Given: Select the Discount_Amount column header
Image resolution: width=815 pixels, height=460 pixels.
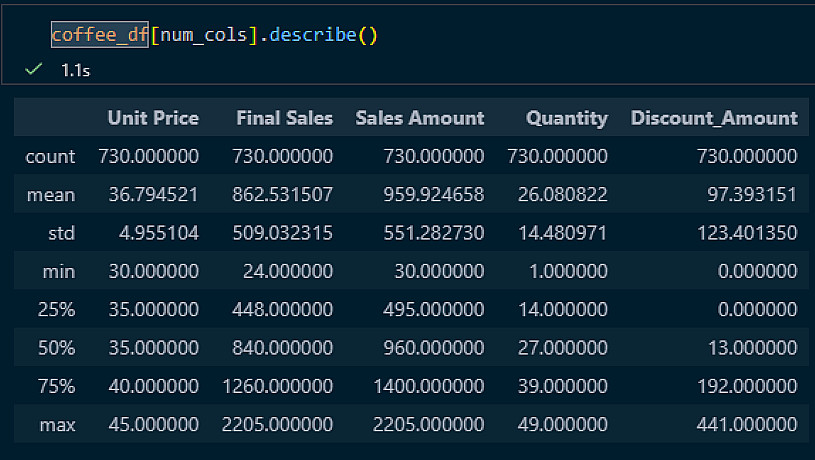Looking at the screenshot, I should click(x=714, y=118).
